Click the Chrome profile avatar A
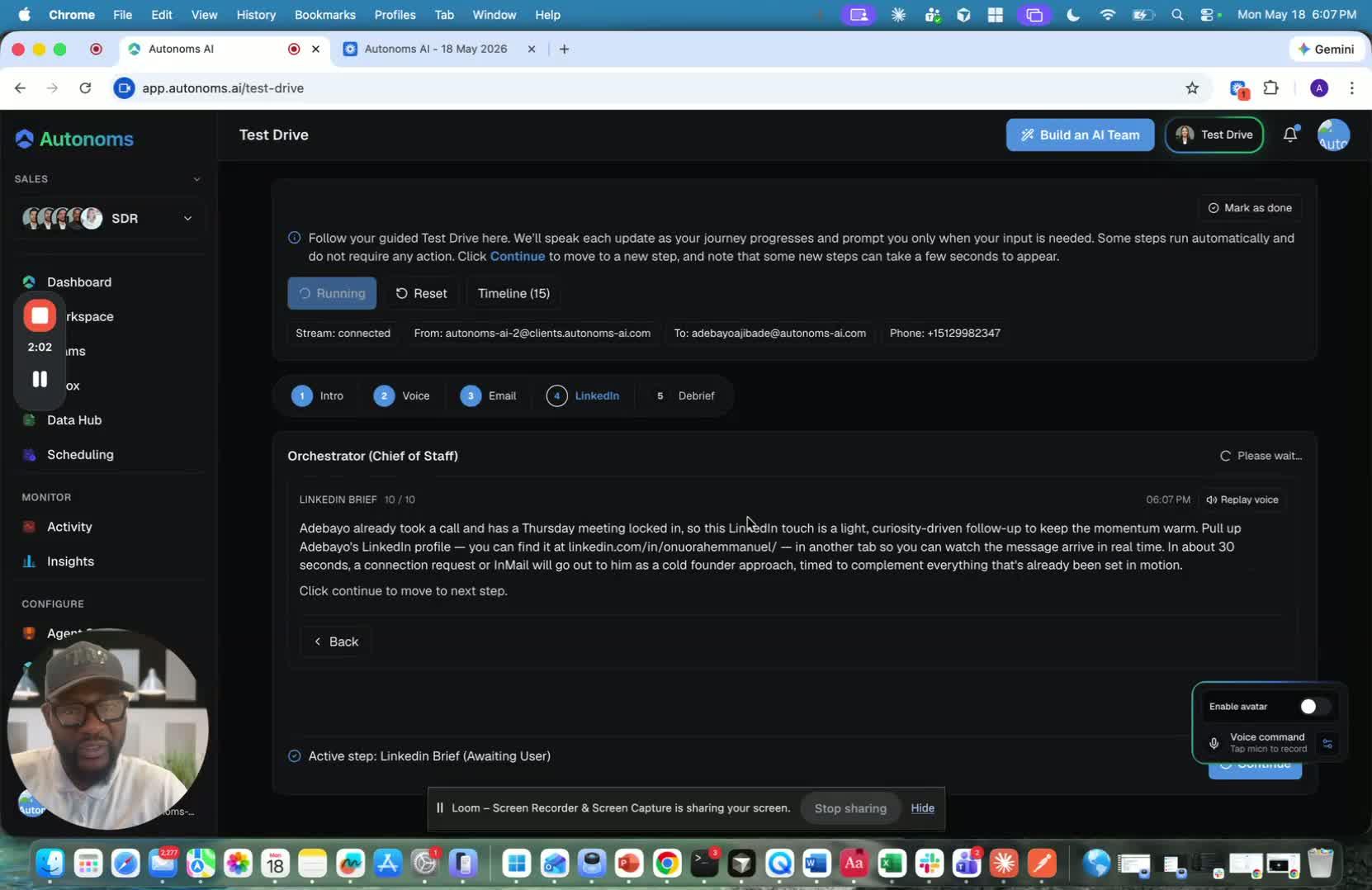Viewport: 1372px width, 890px height. 1319,88
